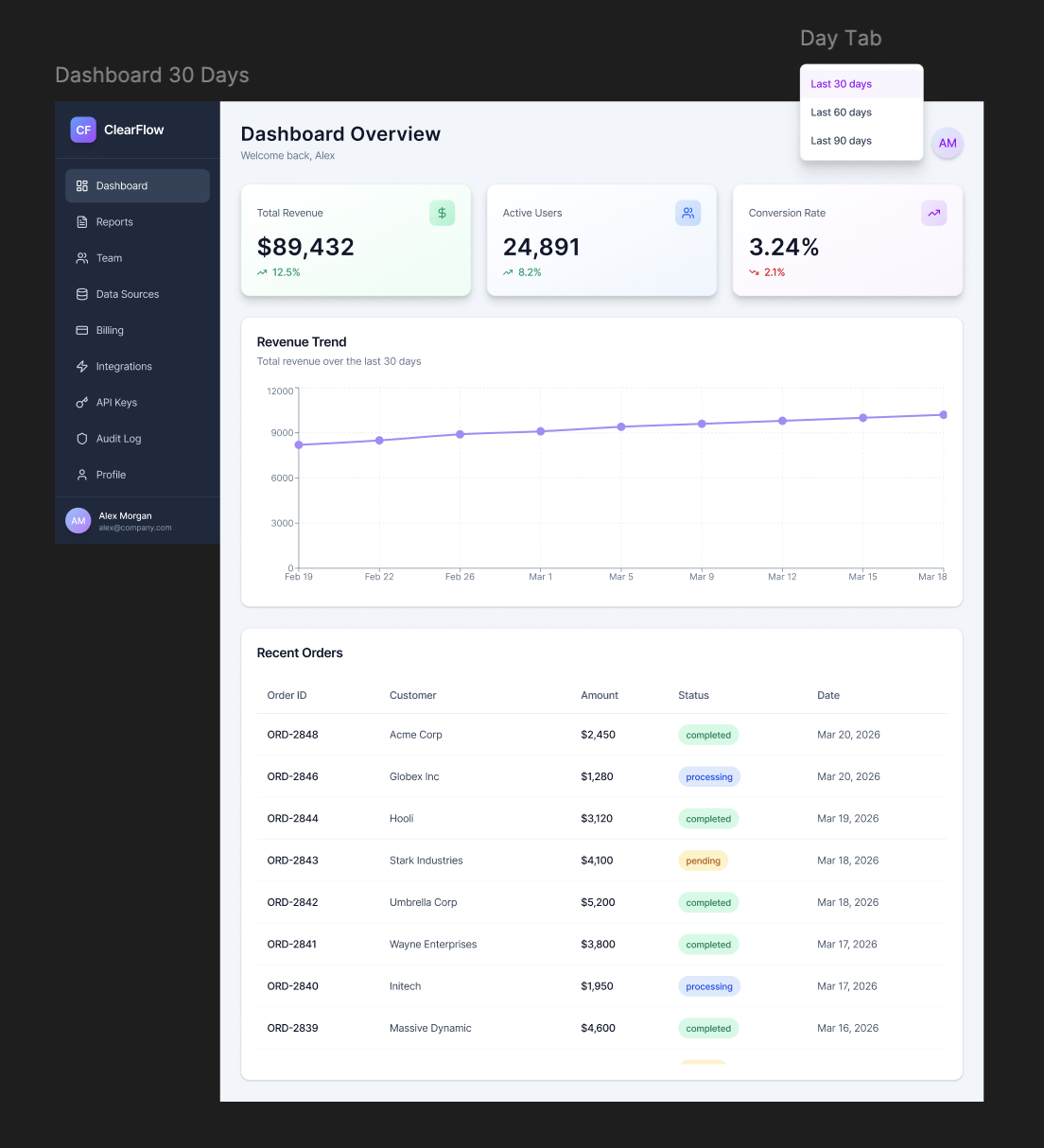The height and width of the screenshot is (1148, 1044).
Task: Click the Mar 12 data point on chart
Action: point(782,421)
